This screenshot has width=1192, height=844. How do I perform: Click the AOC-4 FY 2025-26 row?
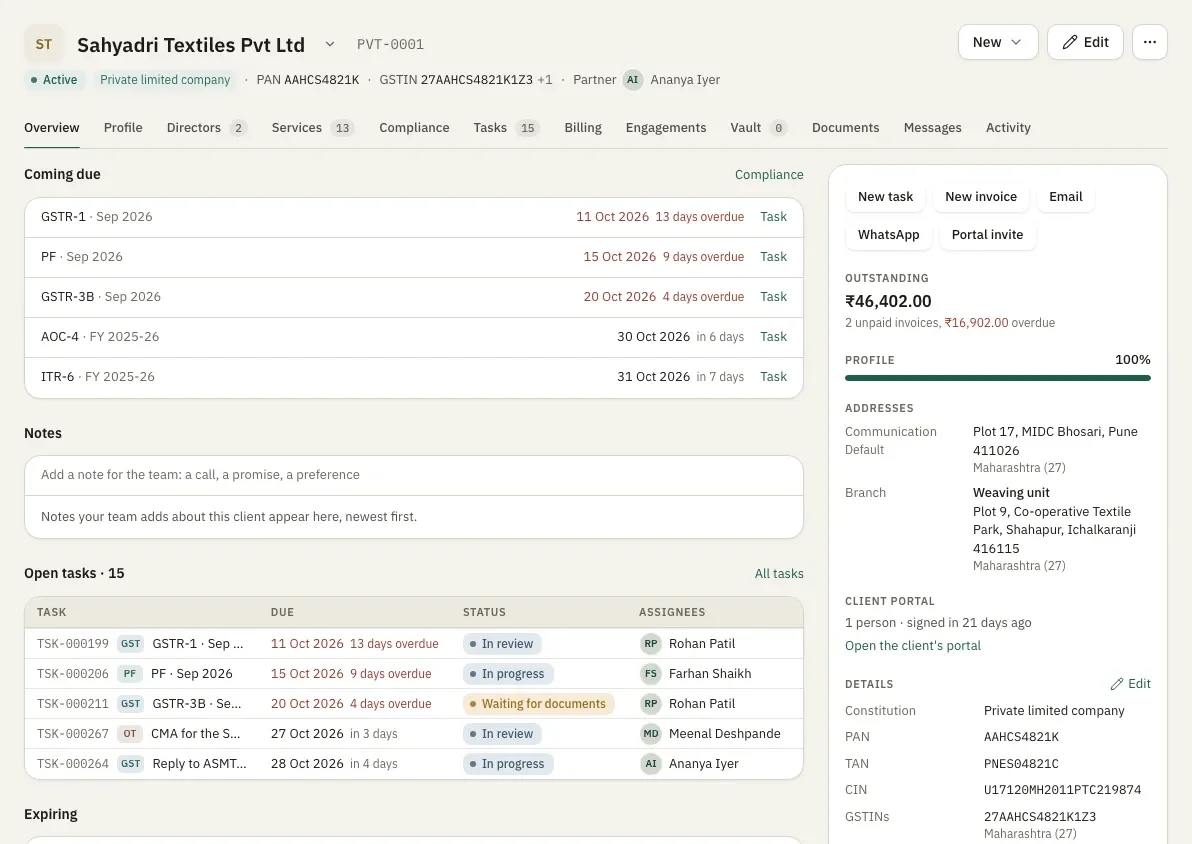click(x=414, y=337)
